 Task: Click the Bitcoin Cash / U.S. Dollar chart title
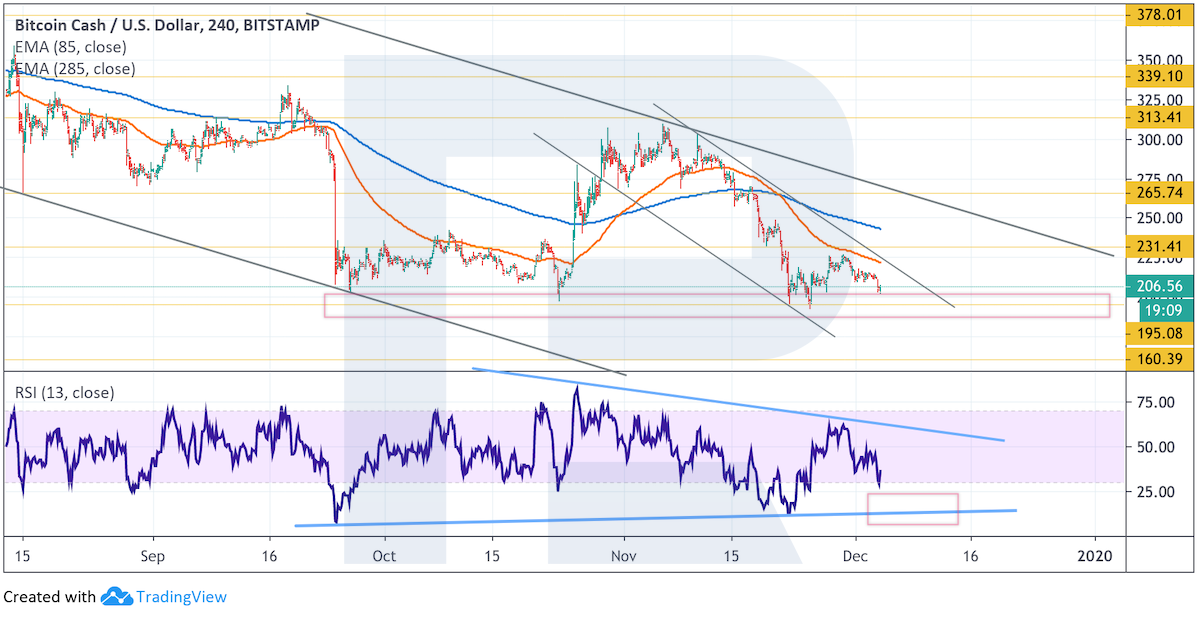tap(167, 26)
